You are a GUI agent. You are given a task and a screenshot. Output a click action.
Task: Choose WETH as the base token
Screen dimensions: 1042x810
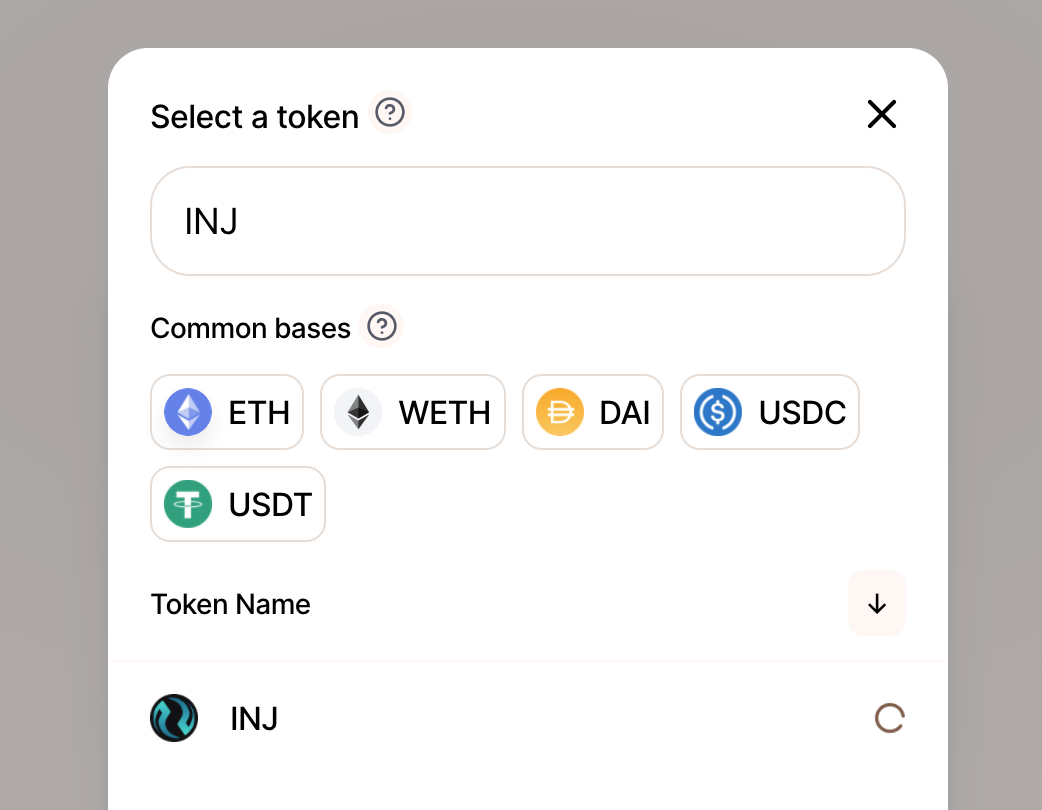(x=413, y=412)
